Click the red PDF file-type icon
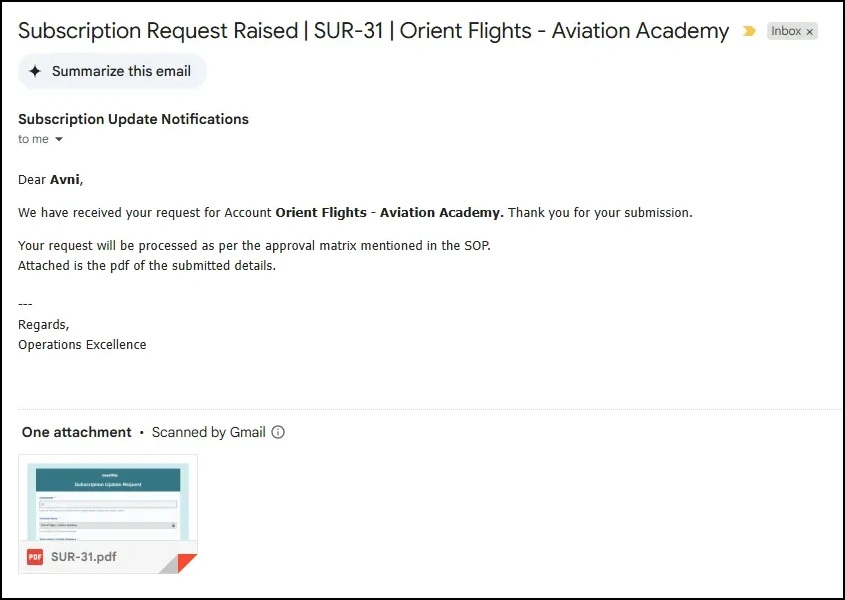The width and height of the screenshot is (845, 600). coord(35,557)
